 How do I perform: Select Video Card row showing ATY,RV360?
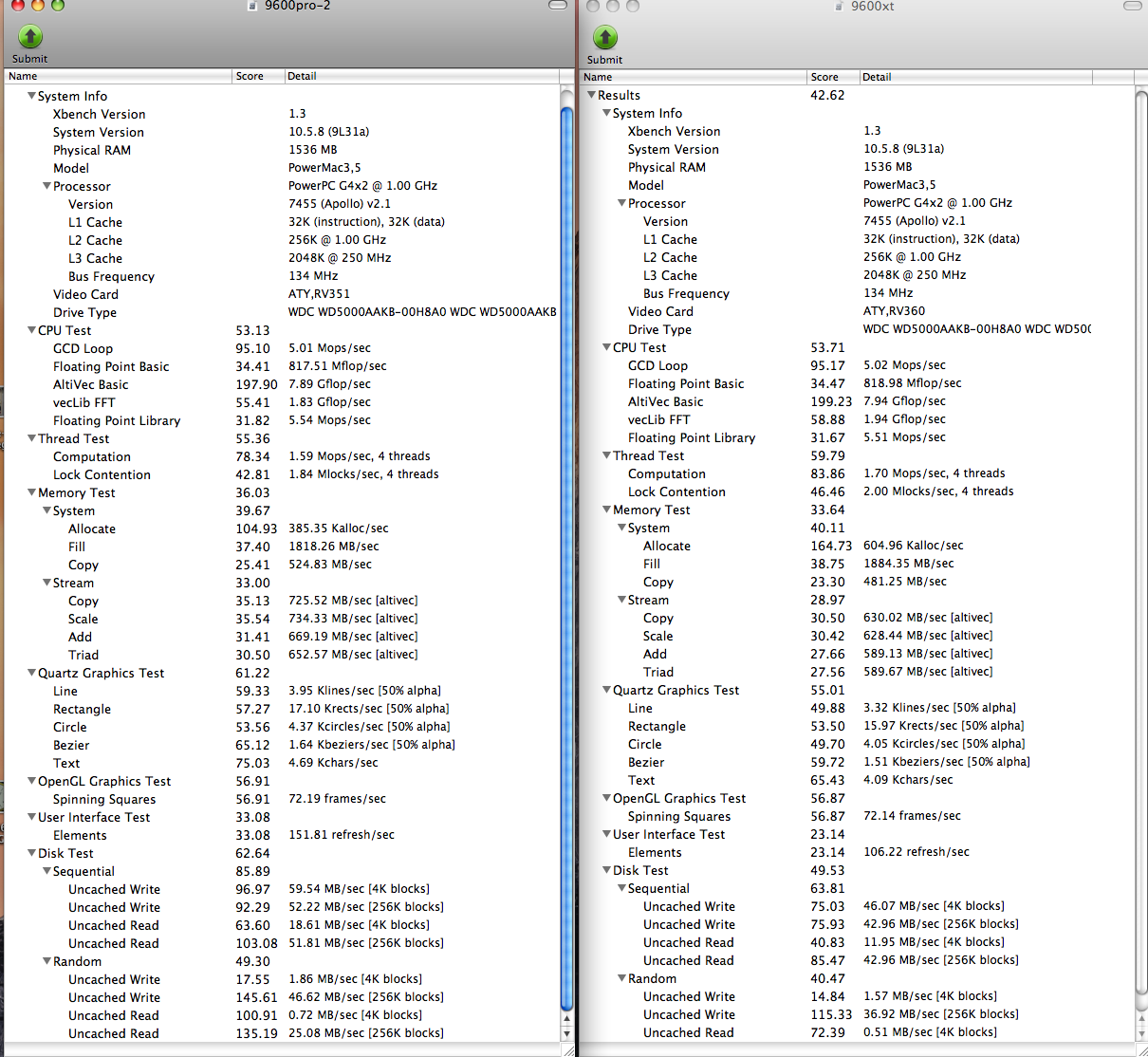pyautogui.click(x=857, y=311)
